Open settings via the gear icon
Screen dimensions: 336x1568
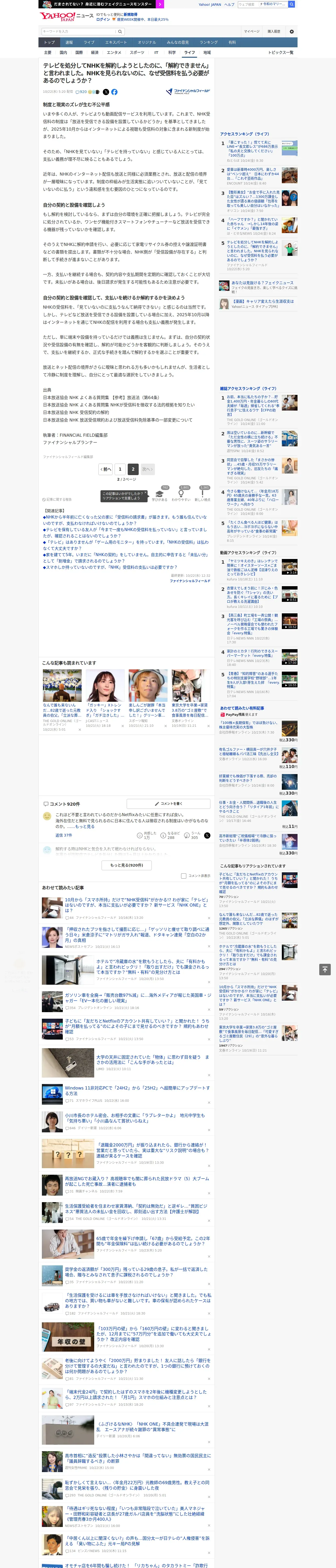[292, 32]
